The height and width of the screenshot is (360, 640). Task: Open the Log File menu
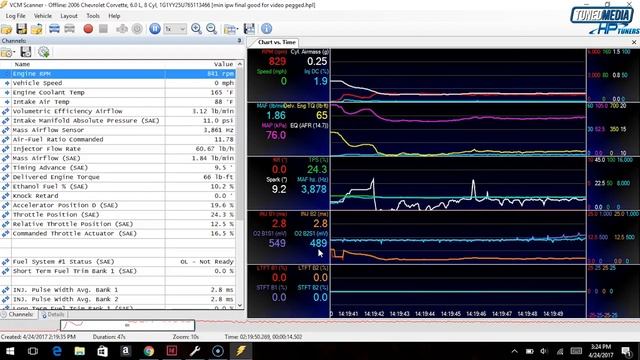click(x=16, y=16)
